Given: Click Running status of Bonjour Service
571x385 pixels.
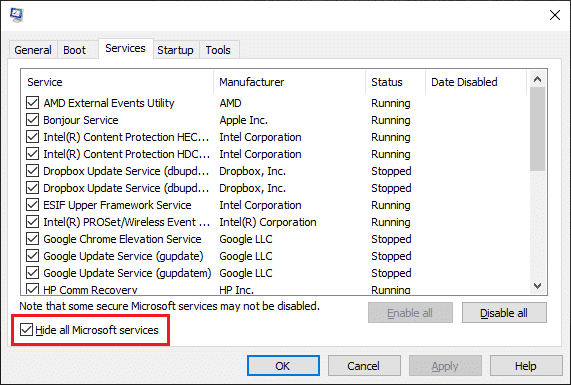Looking at the screenshot, I should point(391,120).
